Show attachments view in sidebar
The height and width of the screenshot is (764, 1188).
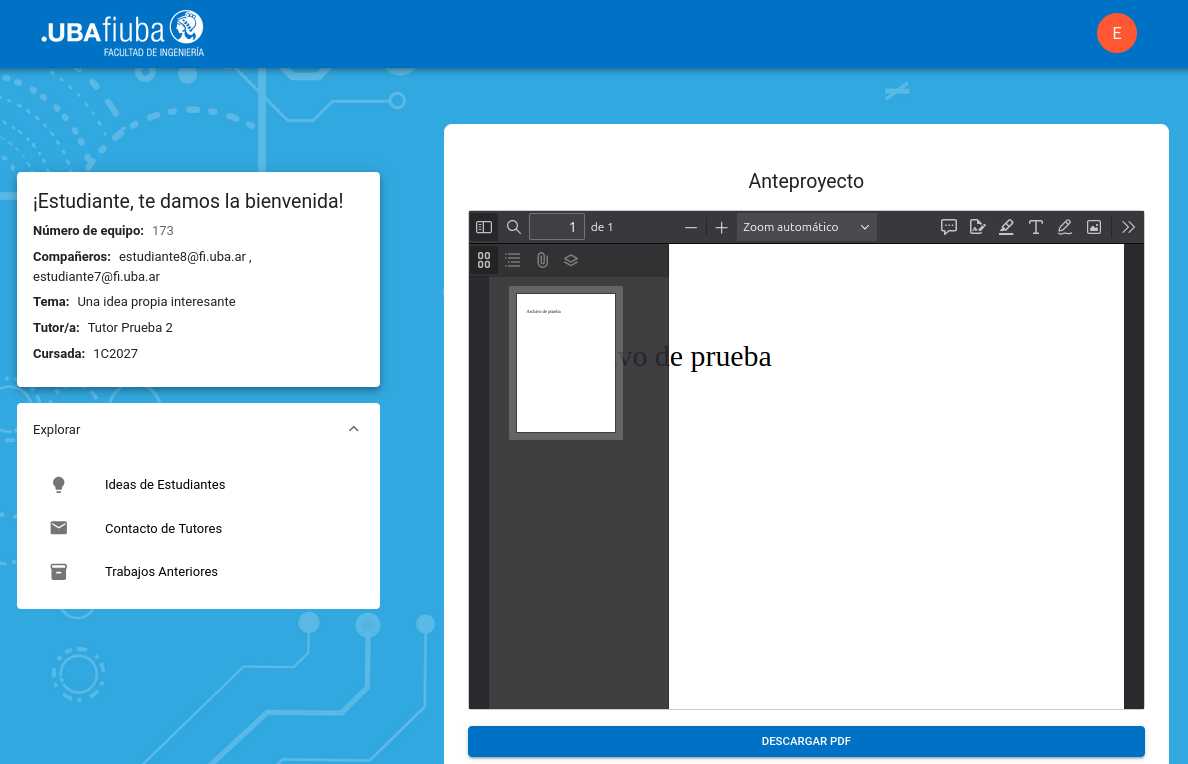coord(542,260)
